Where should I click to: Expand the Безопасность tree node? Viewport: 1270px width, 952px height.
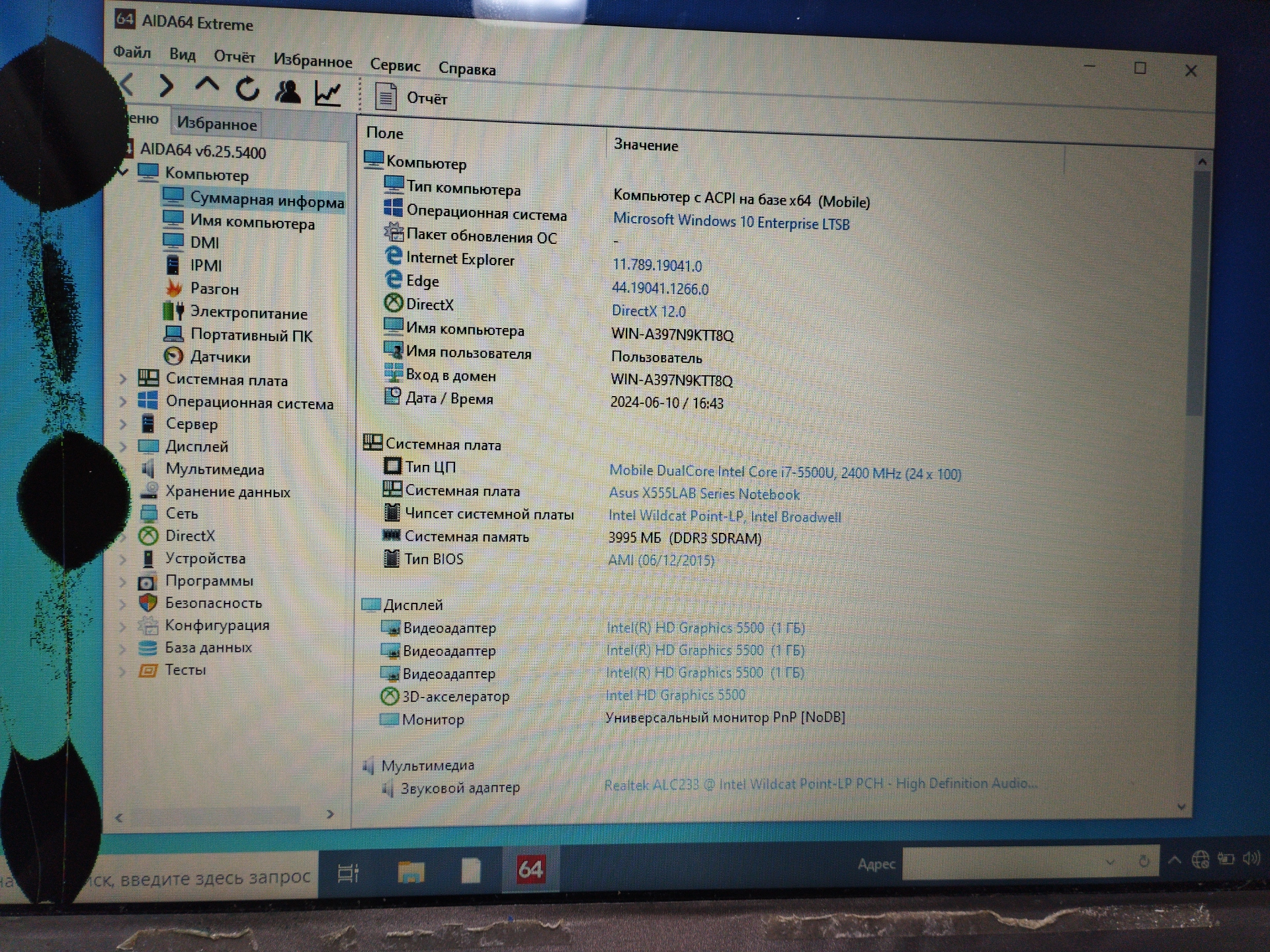point(122,604)
